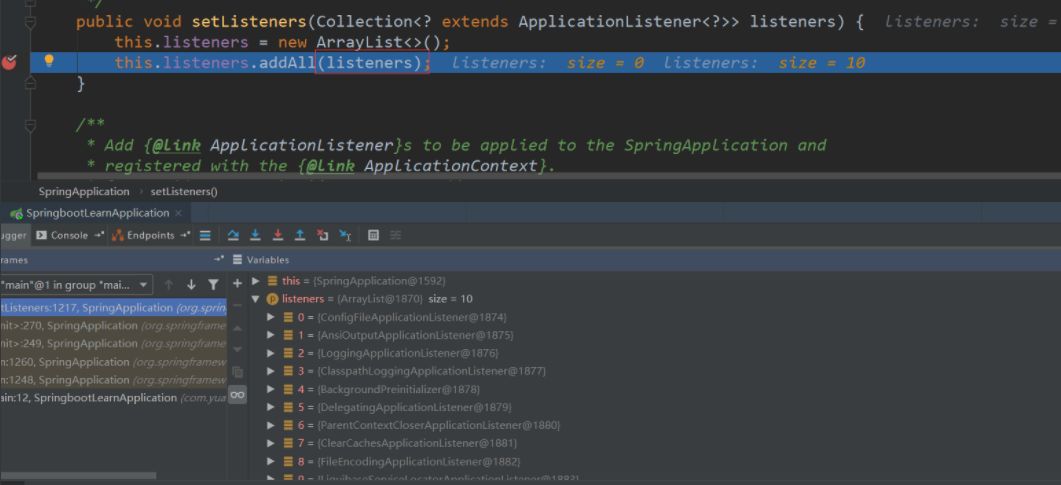The height and width of the screenshot is (485, 1061).
Task: Click SpringApplication in the breadcrumb bar
Action: (x=84, y=191)
